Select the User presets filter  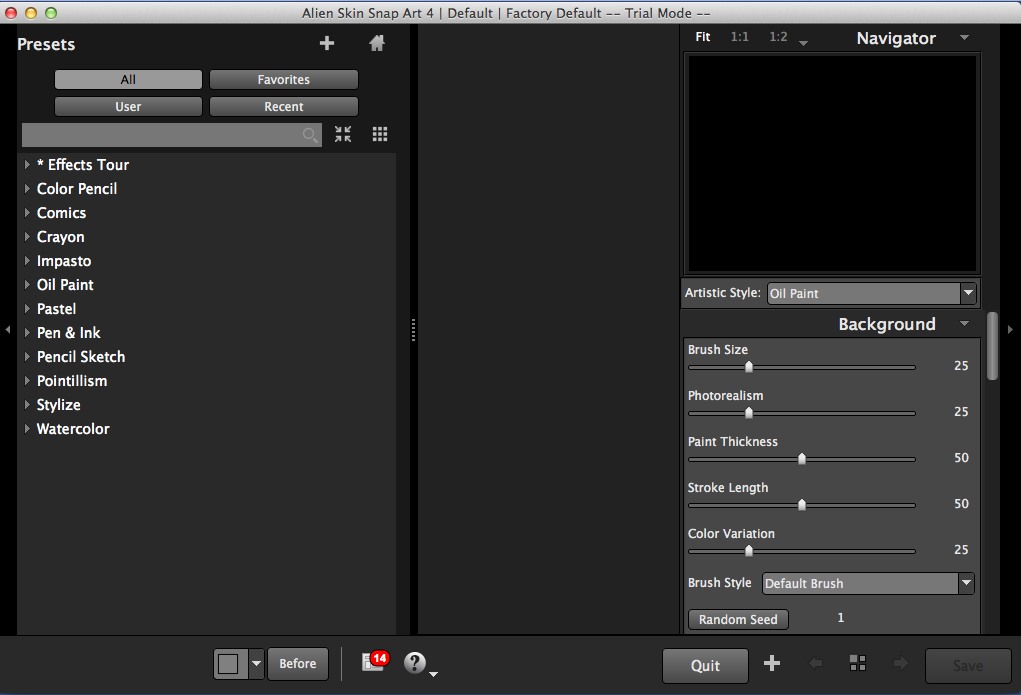(x=128, y=106)
